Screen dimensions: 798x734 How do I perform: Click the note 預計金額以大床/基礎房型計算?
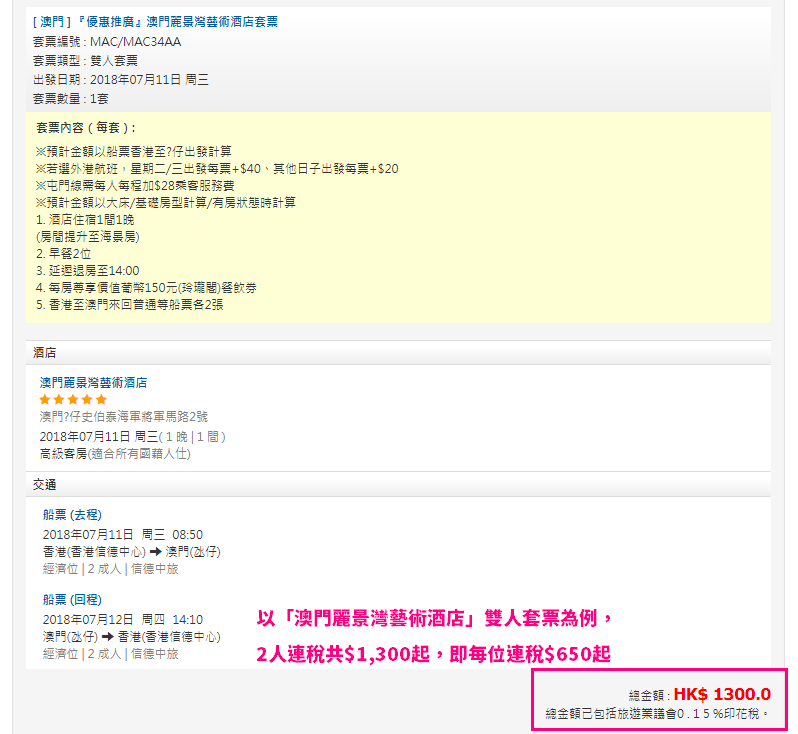pos(165,203)
